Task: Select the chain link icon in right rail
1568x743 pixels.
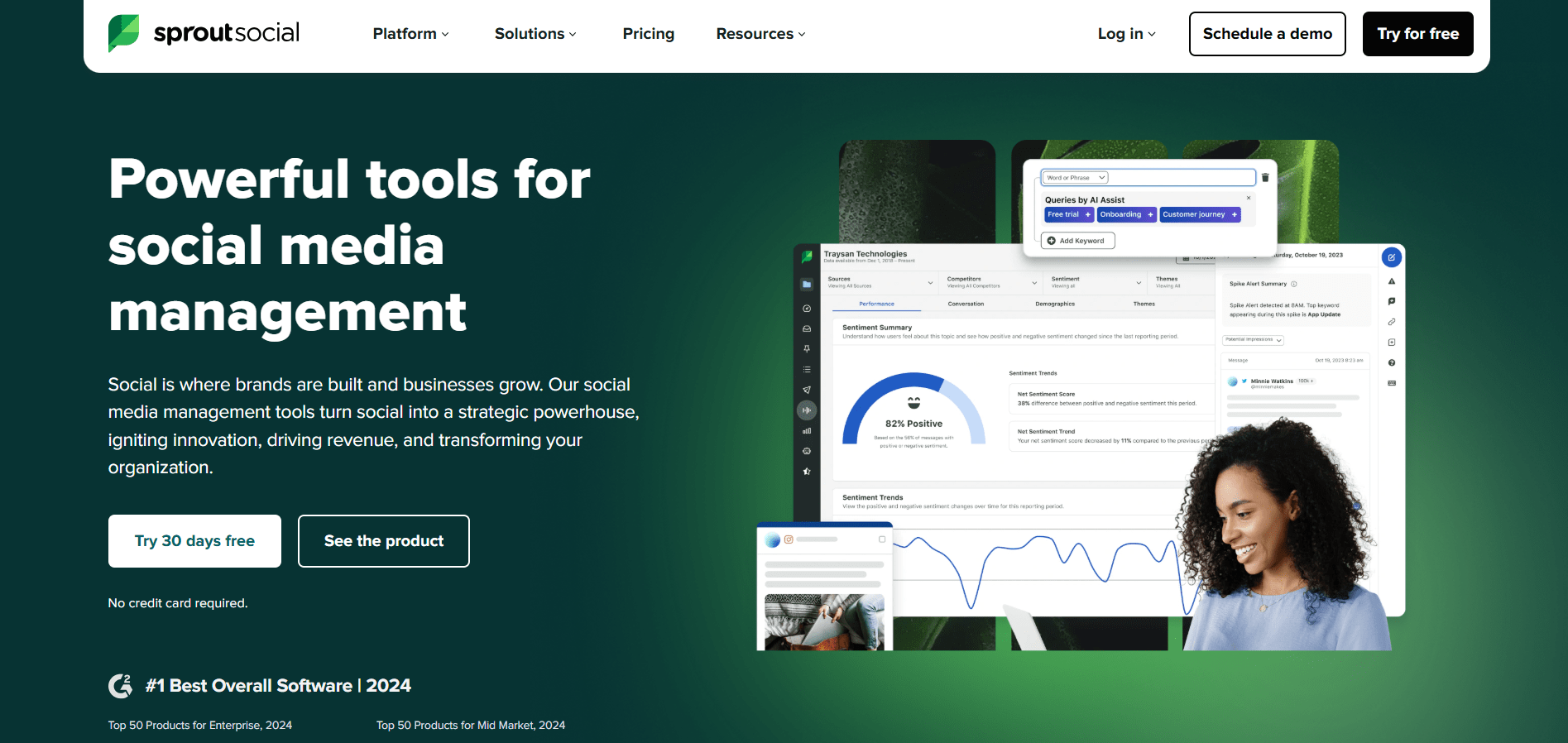Action: 1392,322
